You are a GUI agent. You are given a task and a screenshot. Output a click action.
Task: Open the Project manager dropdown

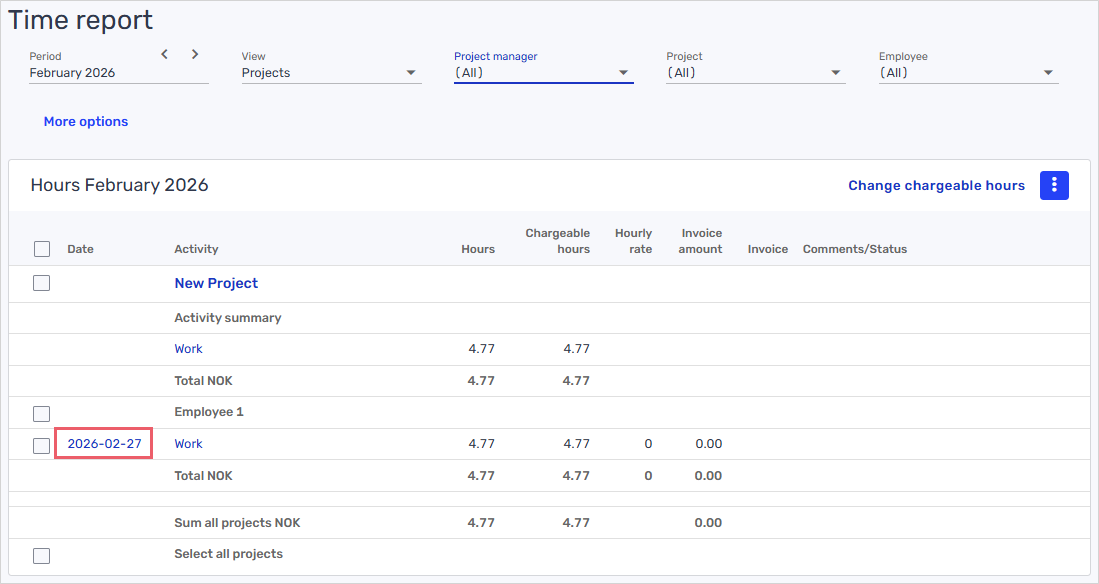point(543,73)
